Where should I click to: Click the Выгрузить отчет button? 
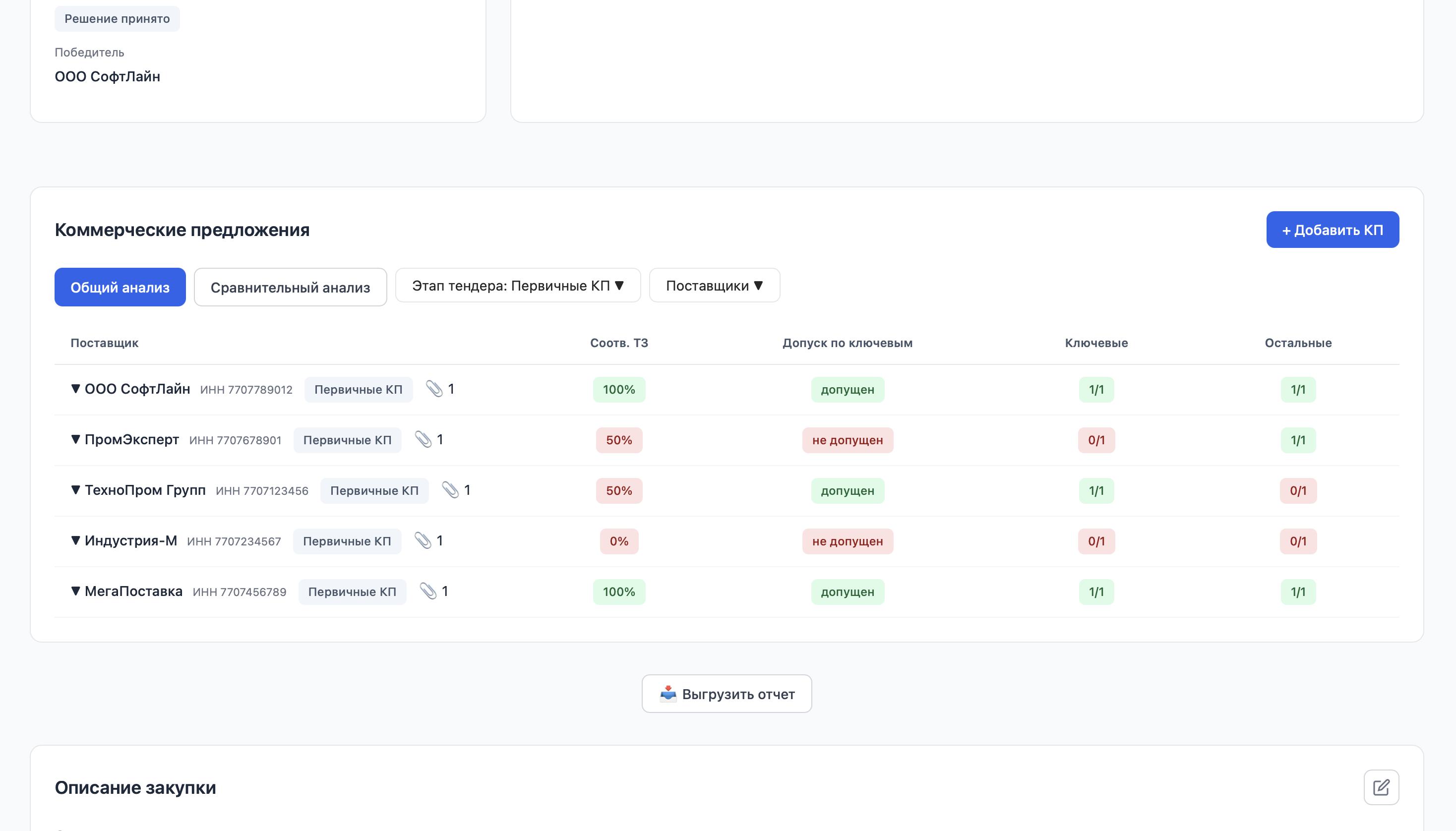pyautogui.click(x=727, y=694)
